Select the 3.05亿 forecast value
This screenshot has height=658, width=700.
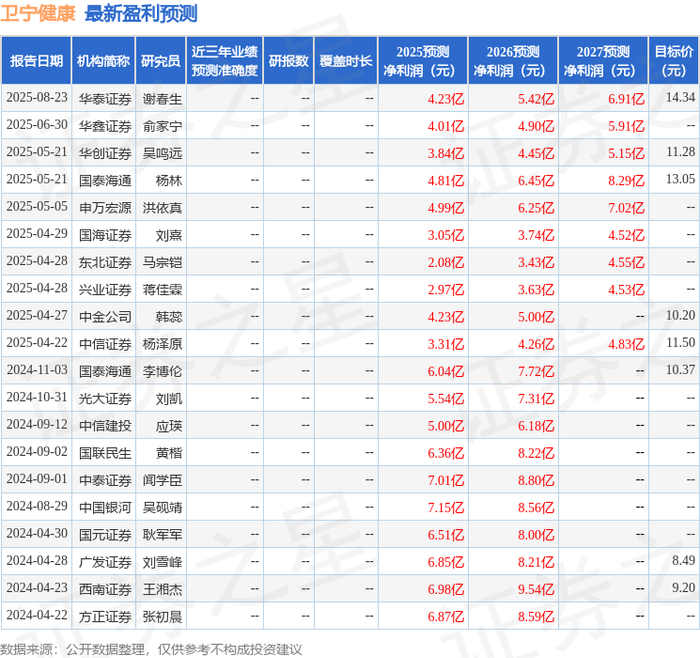pos(446,235)
